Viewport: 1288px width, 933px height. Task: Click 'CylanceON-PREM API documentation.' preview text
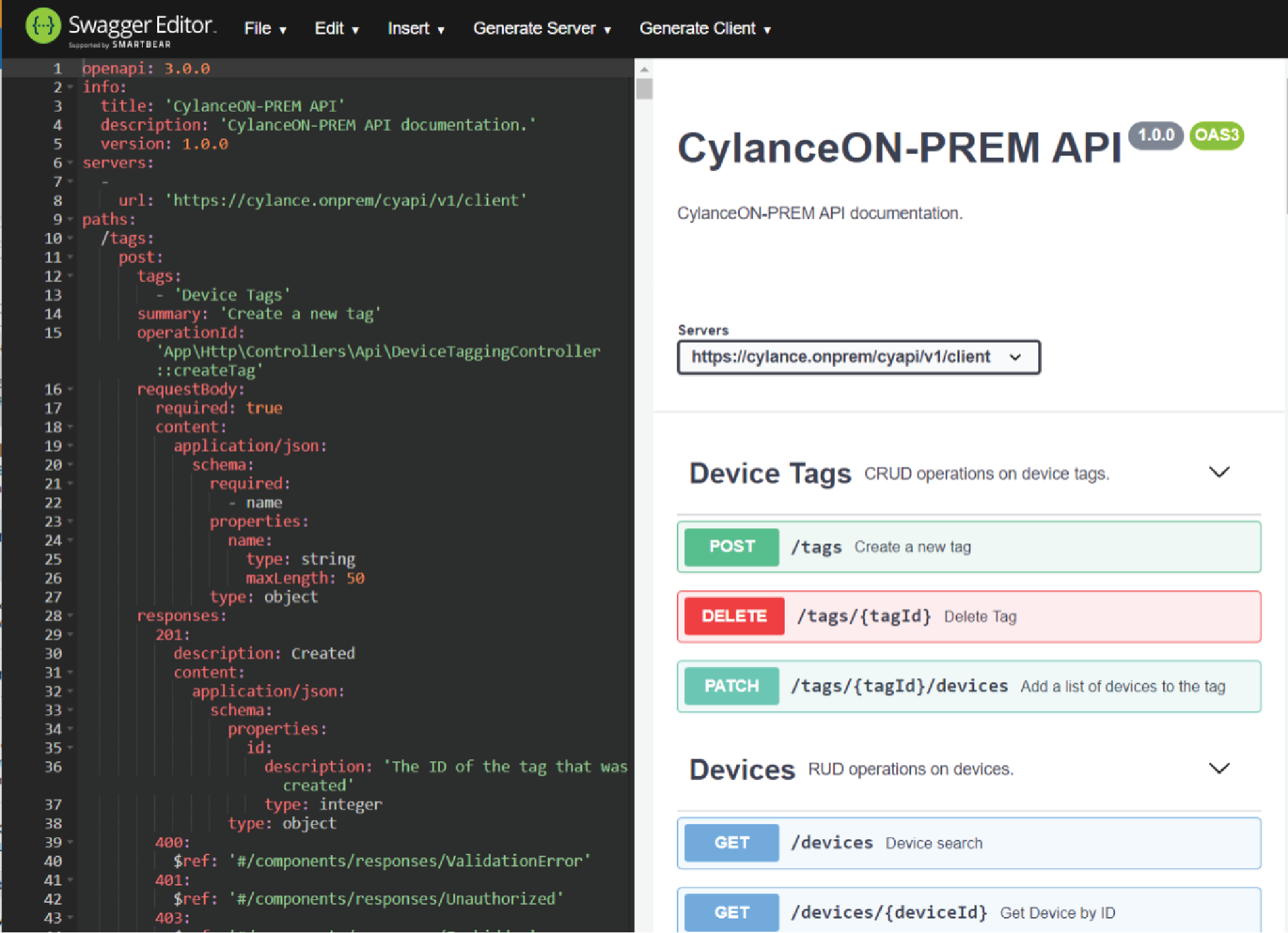[820, 213]
